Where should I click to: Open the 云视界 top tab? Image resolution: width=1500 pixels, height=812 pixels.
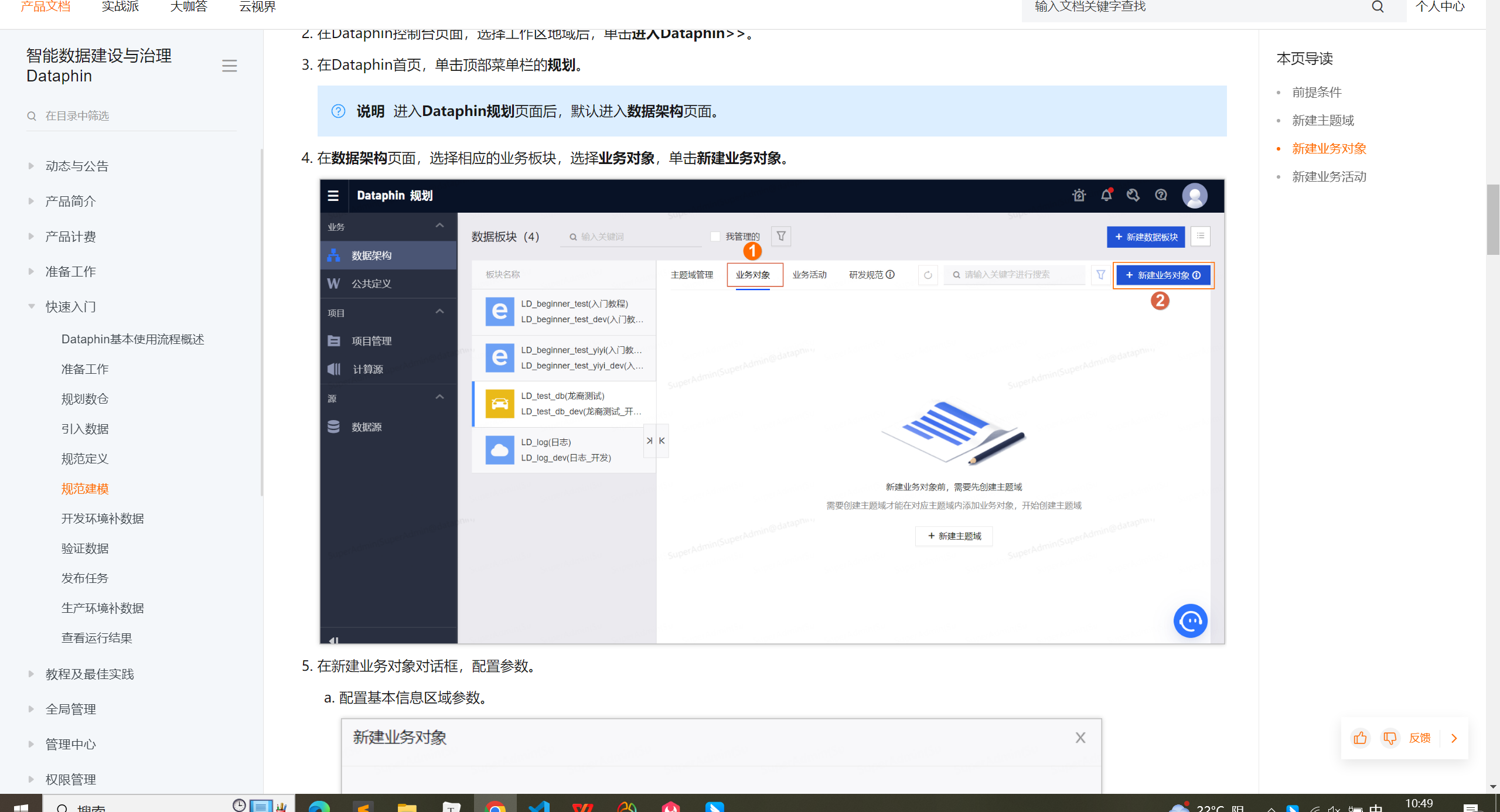257,6
